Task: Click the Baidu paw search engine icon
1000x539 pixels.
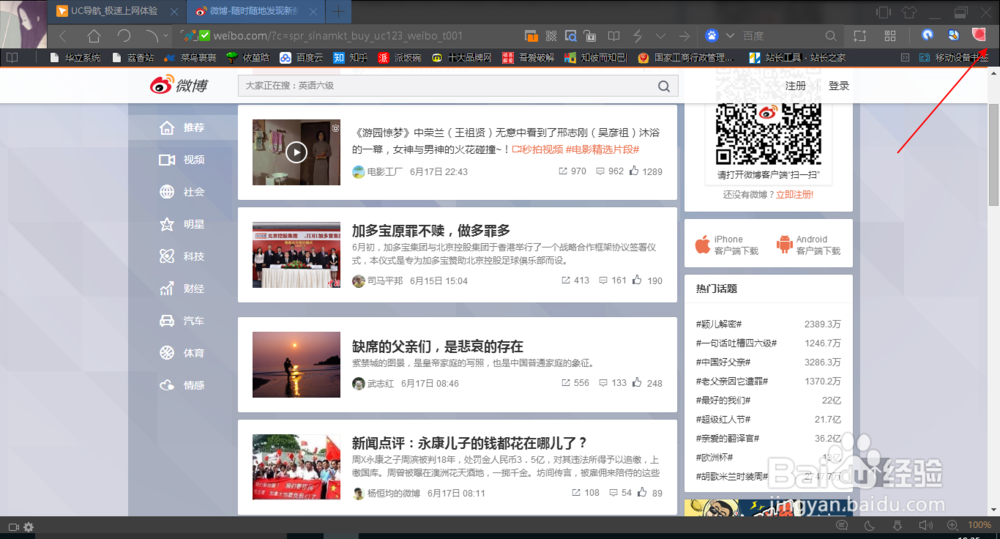Action: pos(712,36)
